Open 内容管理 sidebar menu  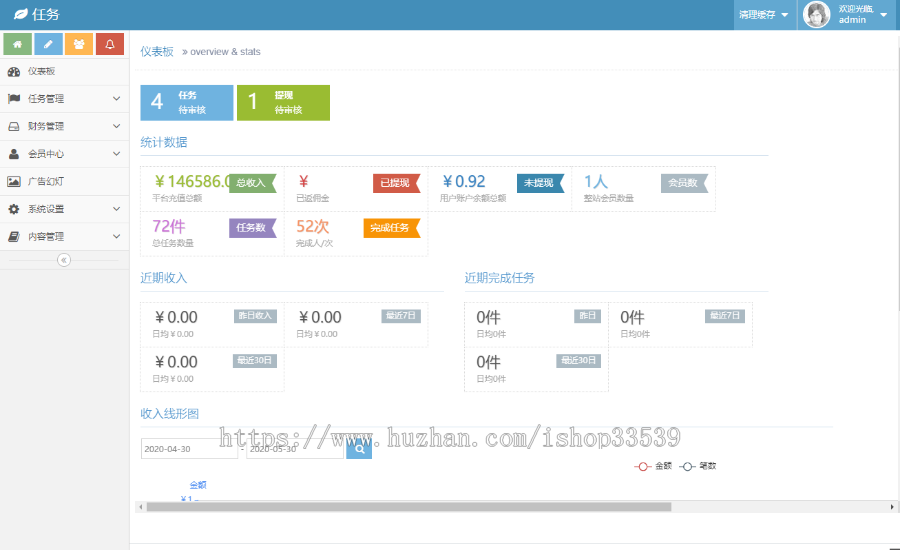click(x=64, y=237)
